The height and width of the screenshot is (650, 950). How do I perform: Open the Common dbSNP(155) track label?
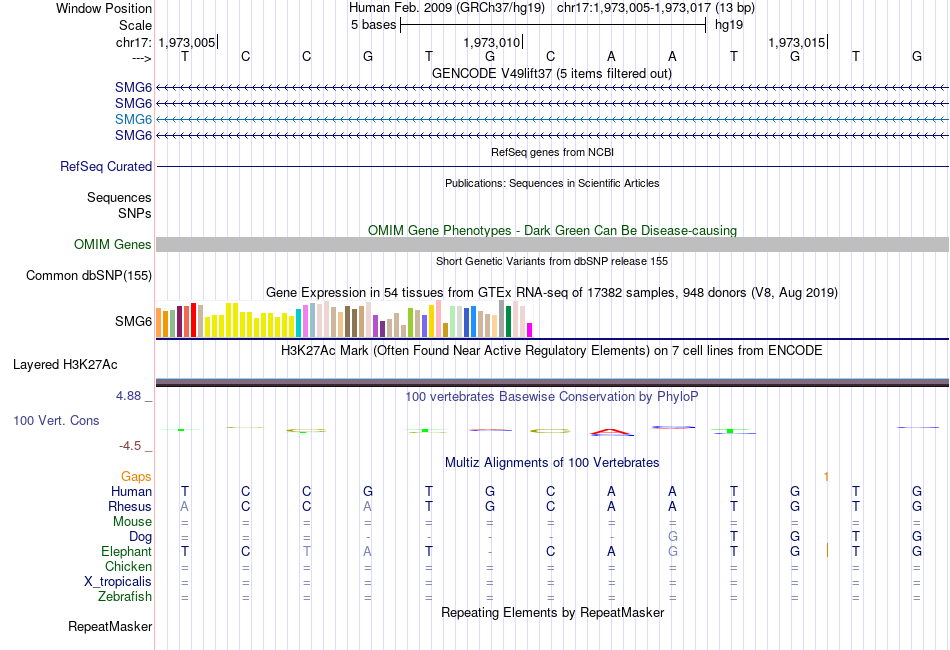[89, 276]
